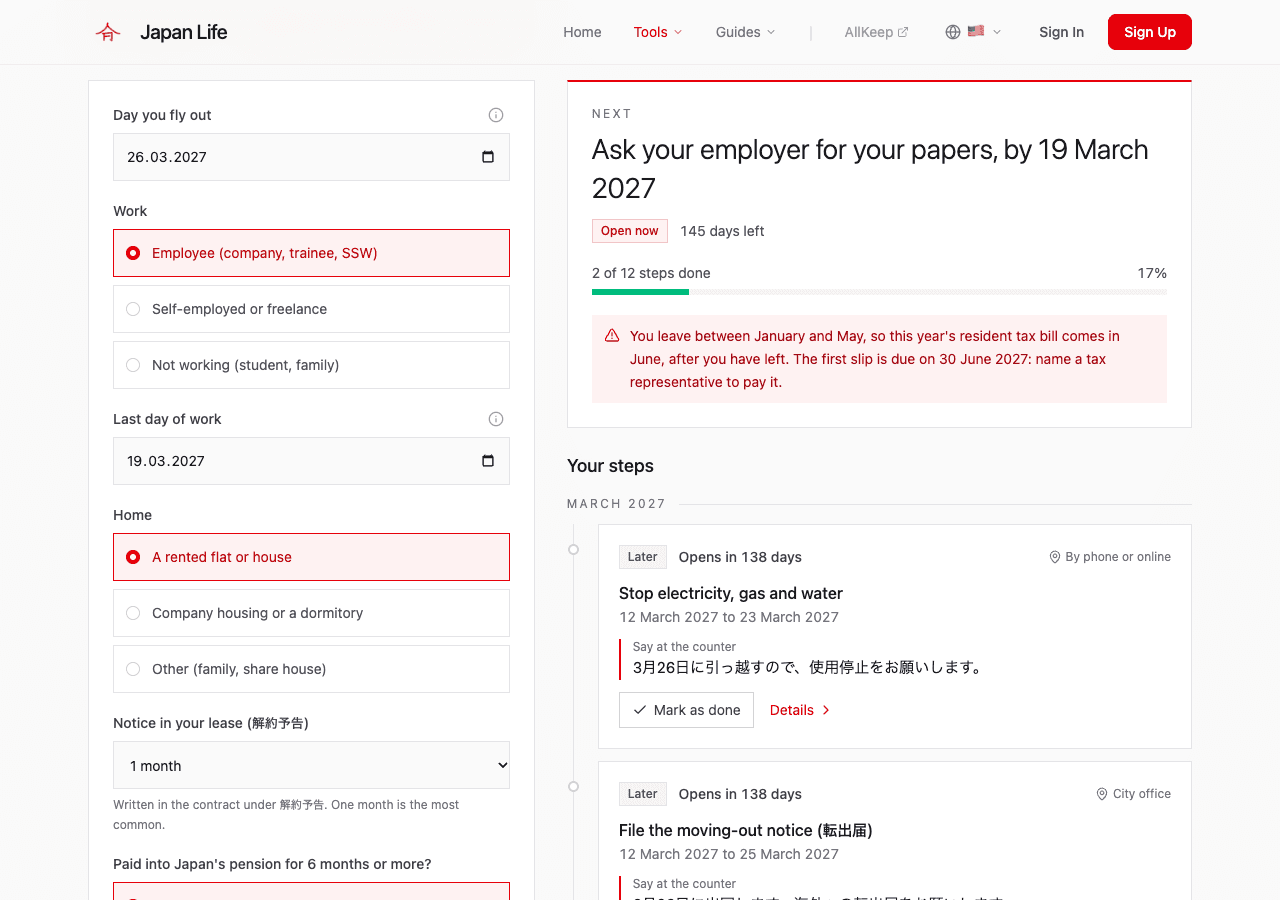1280x900 pixels.
Task: Click Later badge on moving-out notice step
Action: pos(643,794)
